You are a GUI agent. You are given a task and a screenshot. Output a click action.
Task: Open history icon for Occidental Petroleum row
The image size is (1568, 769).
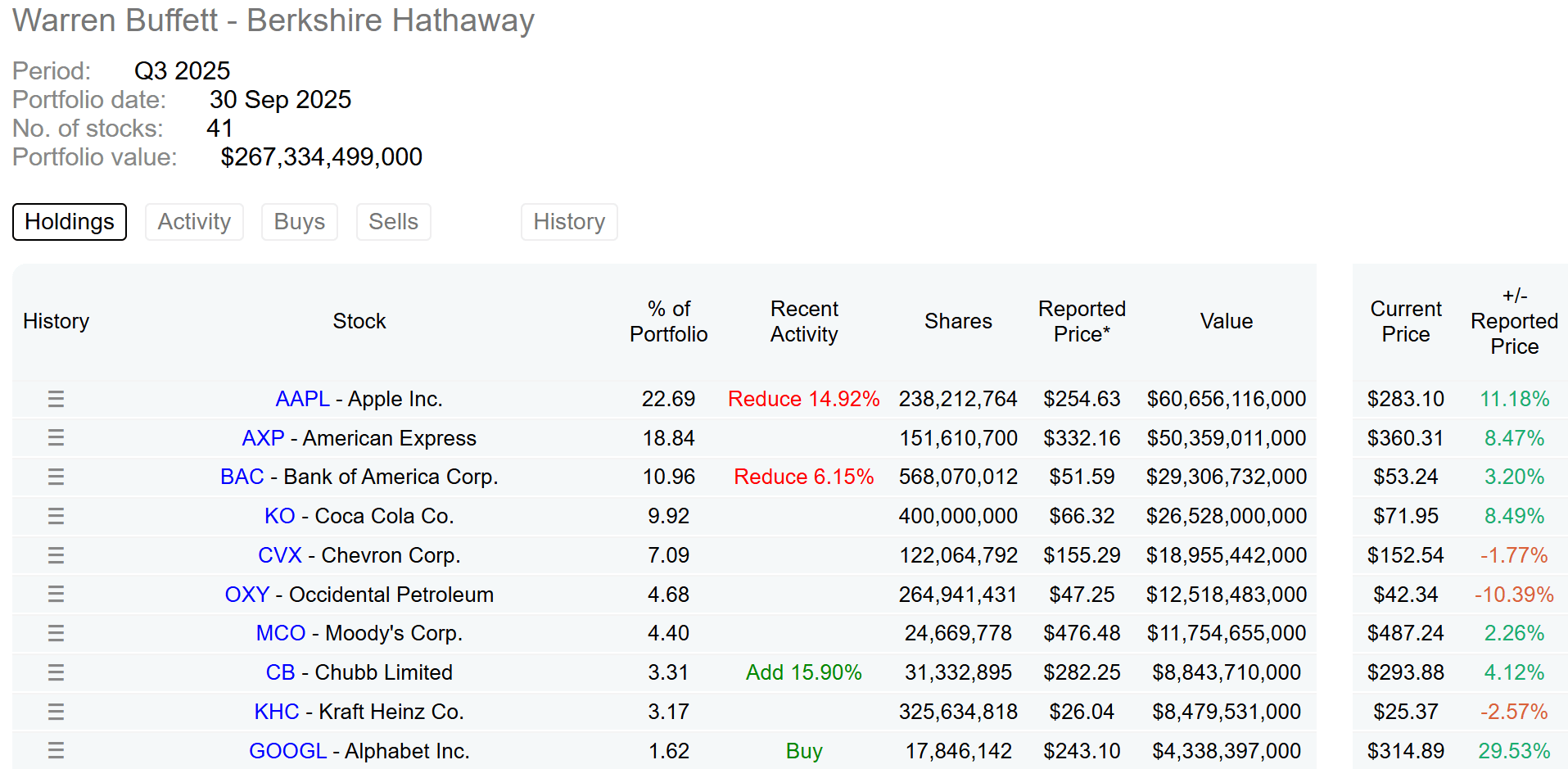[x=56, y=595]
